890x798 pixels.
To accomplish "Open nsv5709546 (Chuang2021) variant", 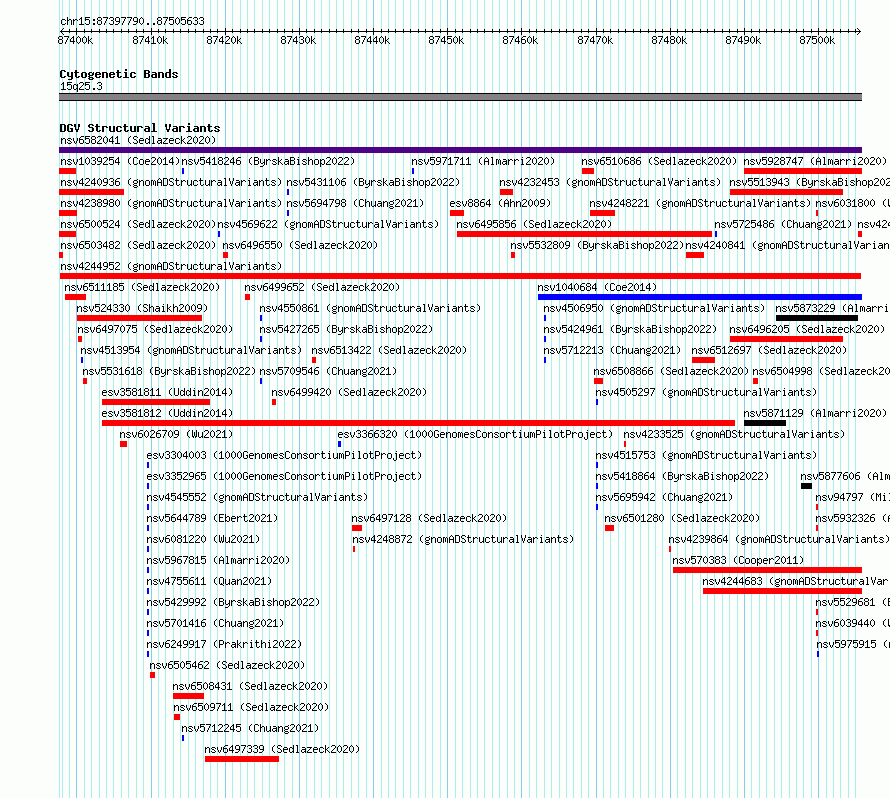I will (x=328, y=371).
